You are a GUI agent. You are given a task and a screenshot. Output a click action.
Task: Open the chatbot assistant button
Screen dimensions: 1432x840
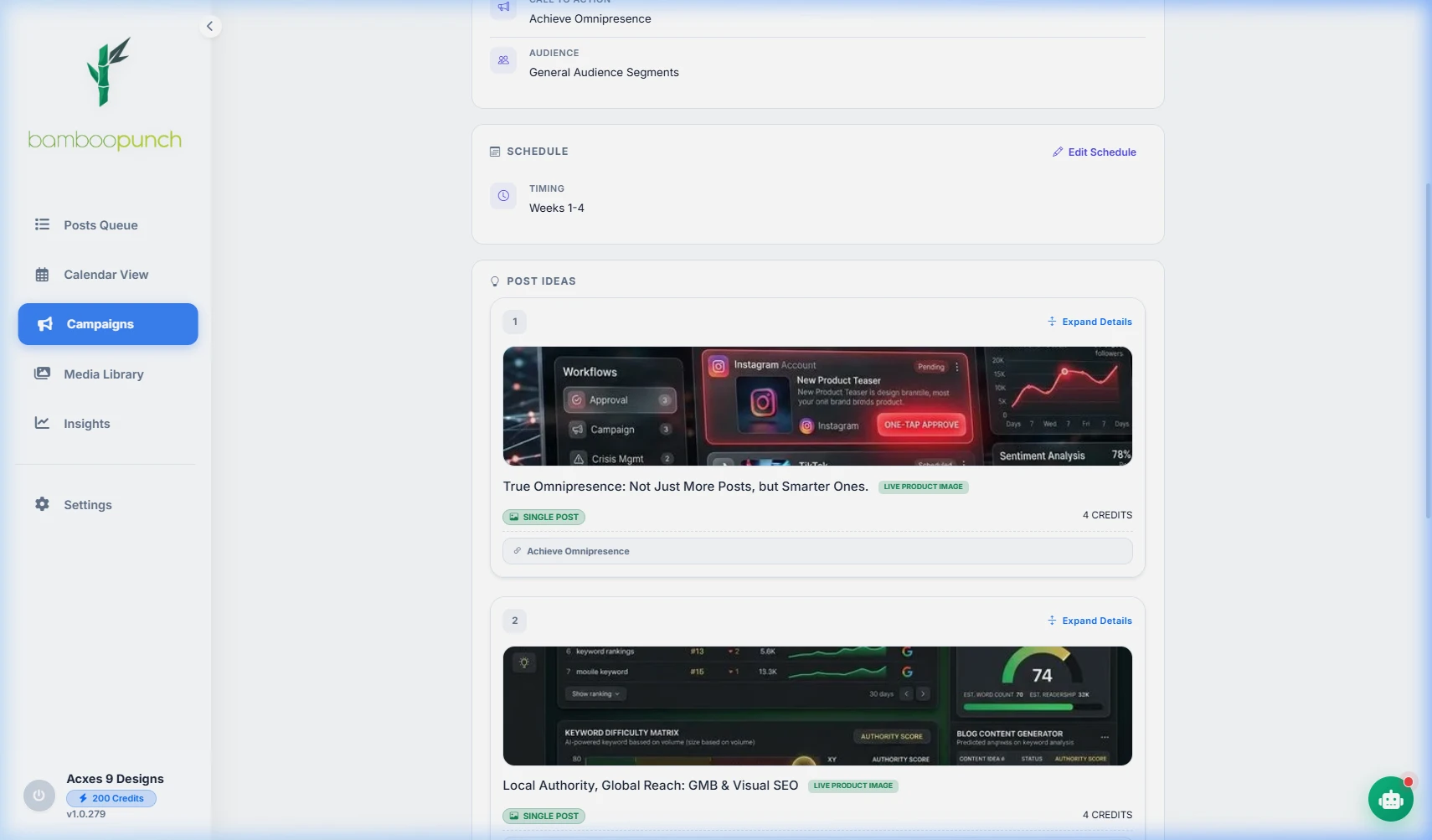coord(1390,798)
